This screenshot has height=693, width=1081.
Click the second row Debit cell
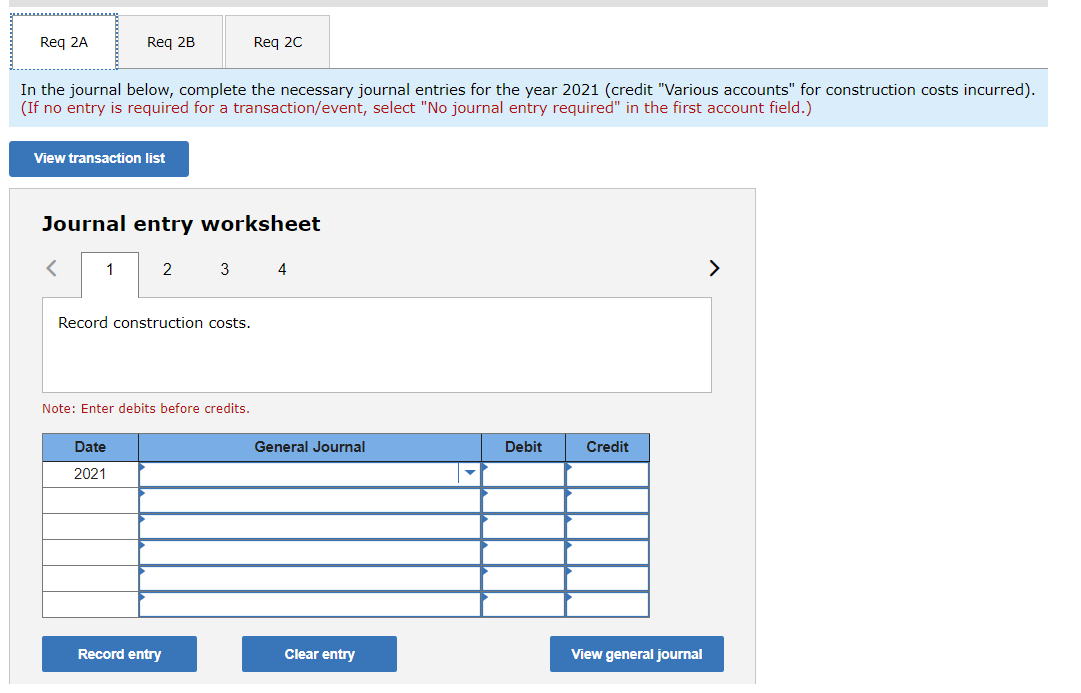(x=523, y=500)
